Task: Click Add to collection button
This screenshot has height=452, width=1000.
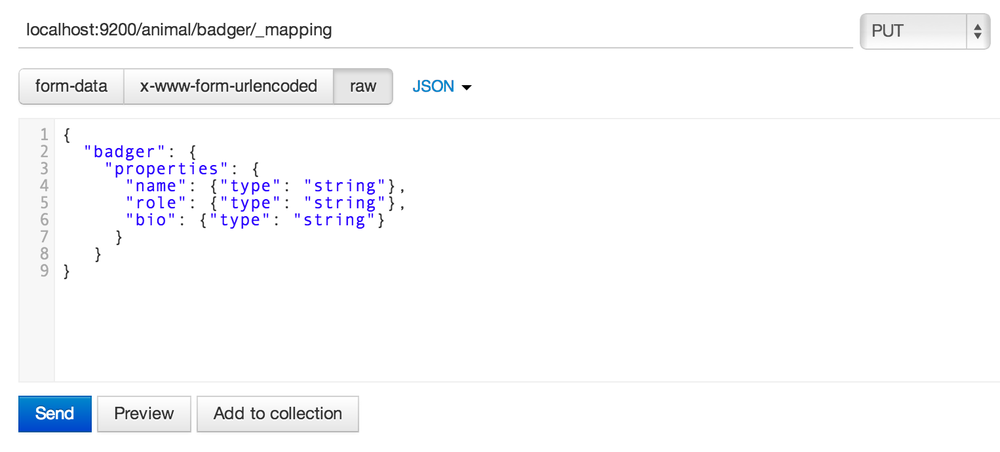Action: (x=277, y=414)
